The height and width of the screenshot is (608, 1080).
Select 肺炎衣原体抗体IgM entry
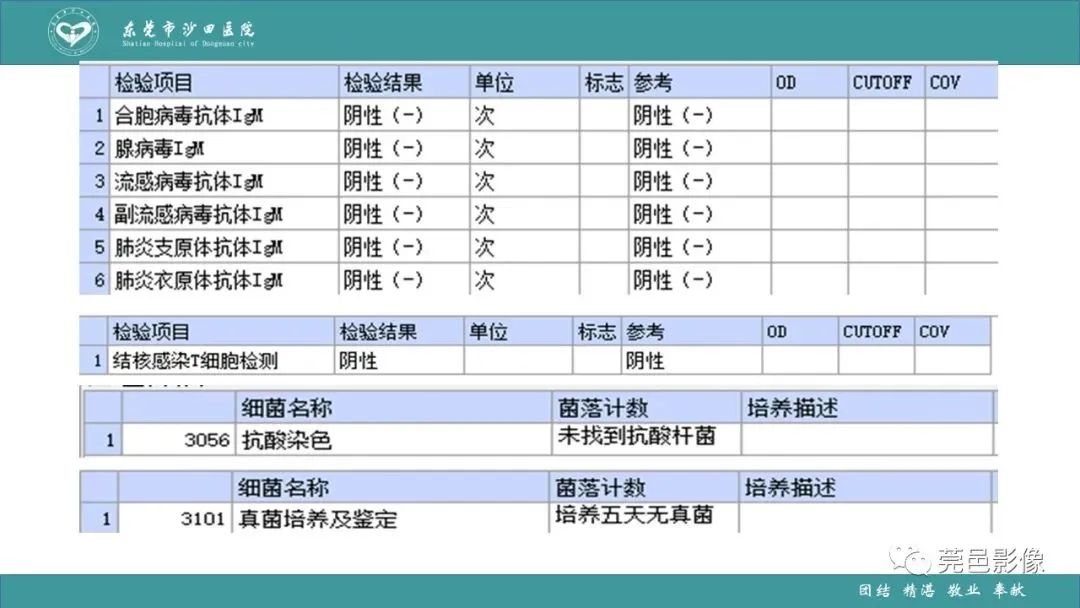pos(198,280)
